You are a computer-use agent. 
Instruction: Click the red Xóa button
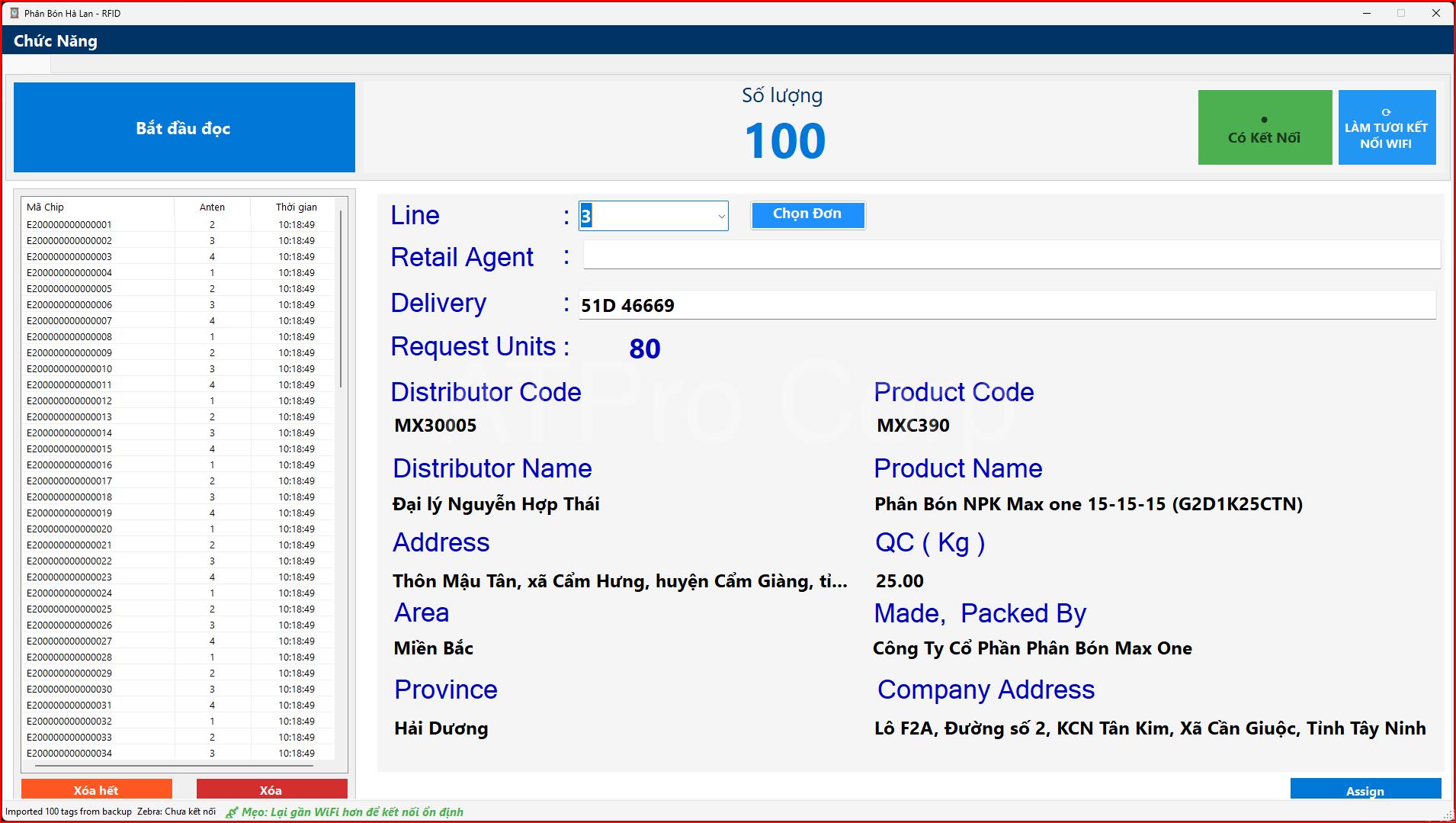[271, 789]
